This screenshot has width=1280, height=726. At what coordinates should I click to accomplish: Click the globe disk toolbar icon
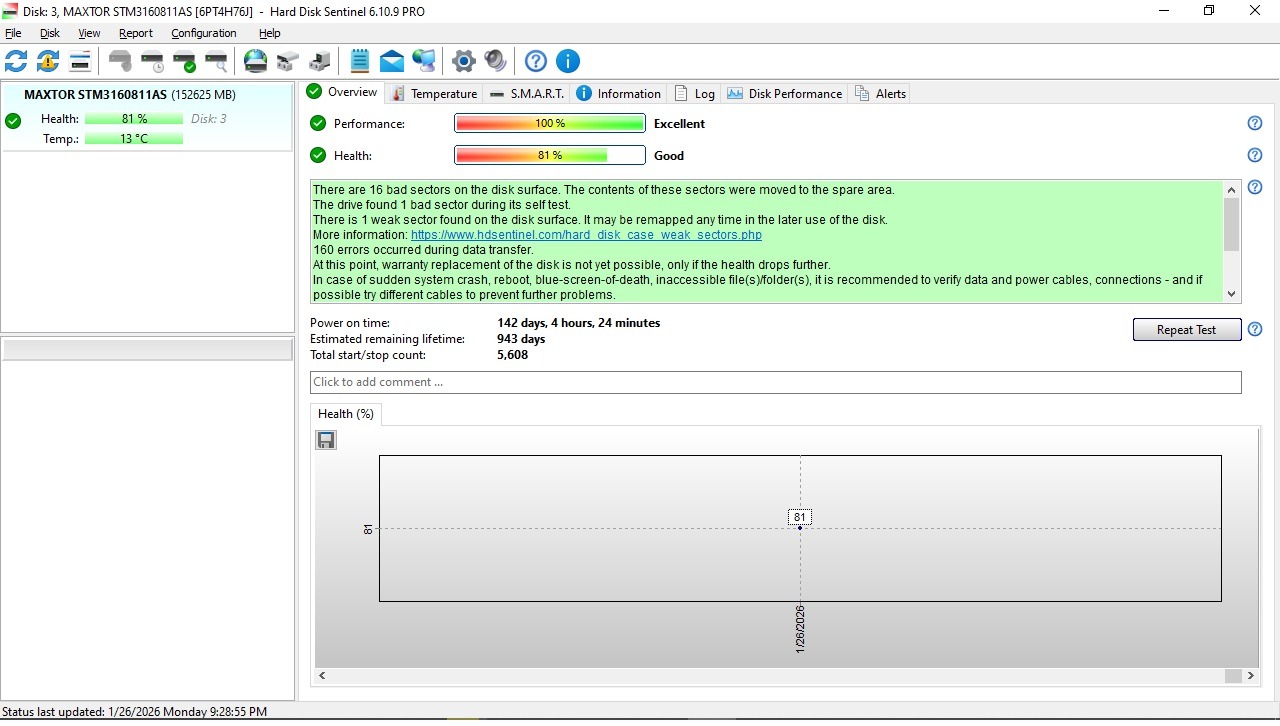256,61
